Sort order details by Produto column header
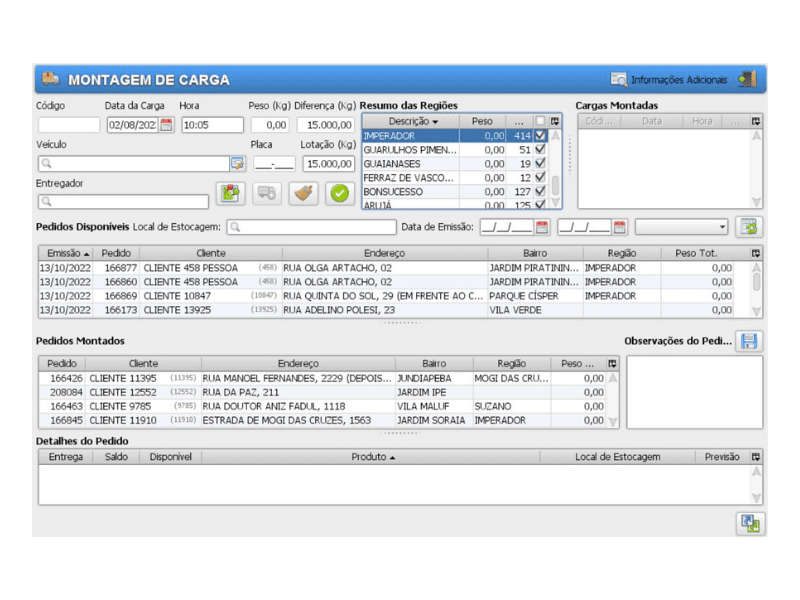Image resolution: width=800 pixels, height=600 pixels. pyautogui.click(x=371, y=457)
